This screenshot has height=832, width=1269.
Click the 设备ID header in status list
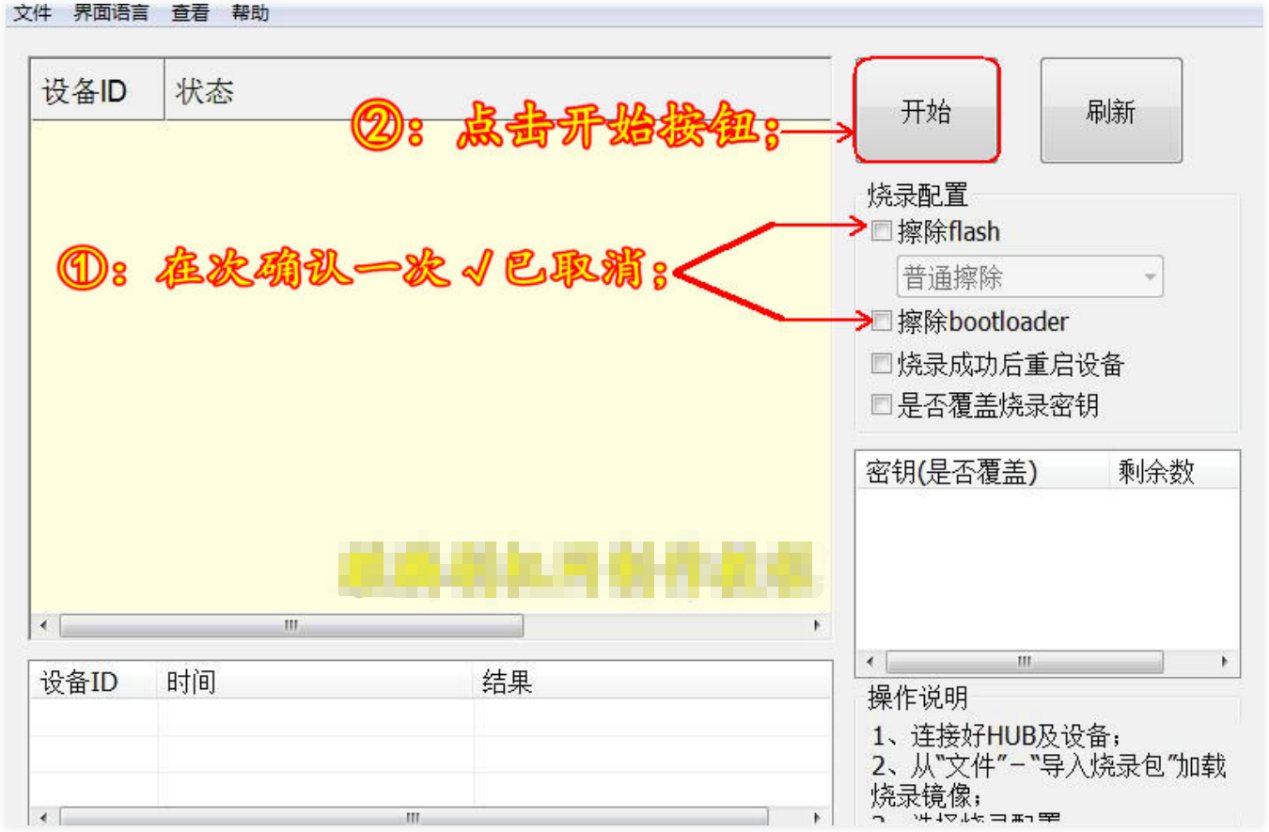[98, 92]
